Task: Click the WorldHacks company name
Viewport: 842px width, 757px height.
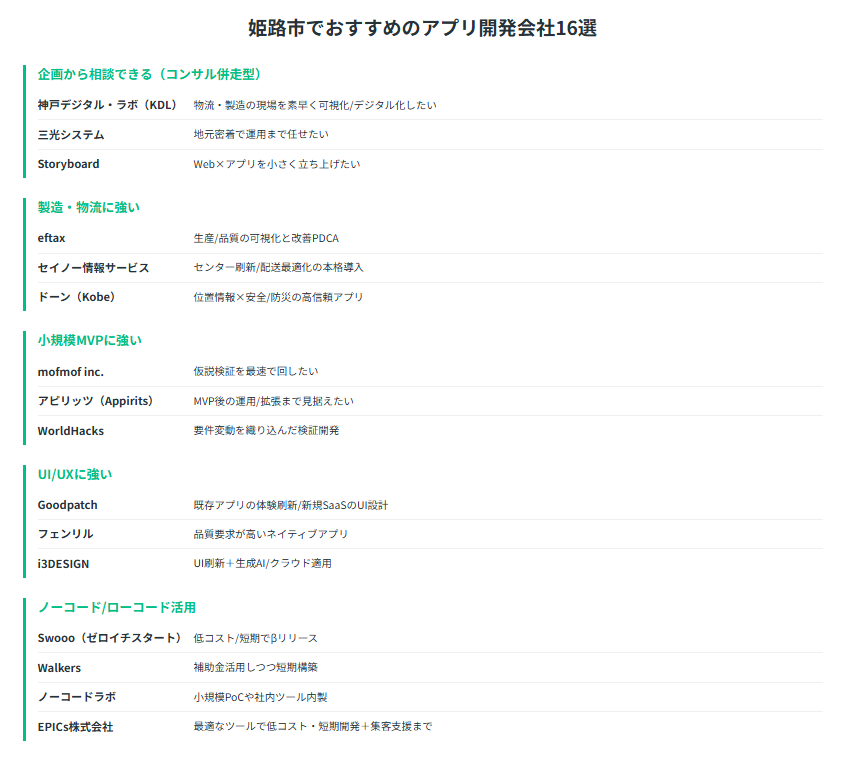Action: tap(70, 431)
